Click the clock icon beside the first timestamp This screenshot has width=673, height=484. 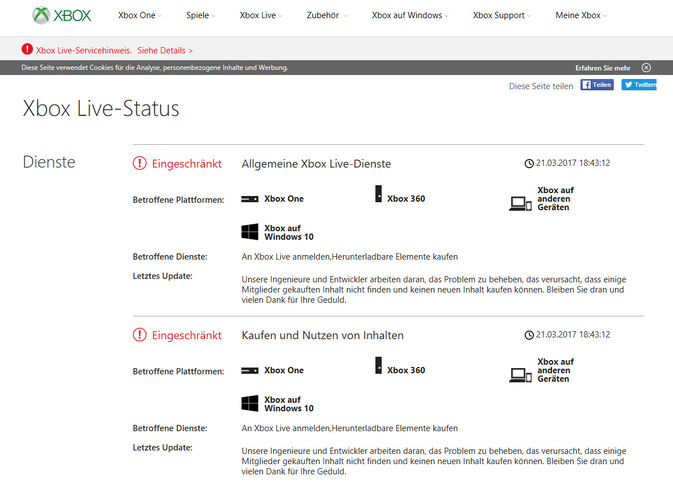[529, 163]
